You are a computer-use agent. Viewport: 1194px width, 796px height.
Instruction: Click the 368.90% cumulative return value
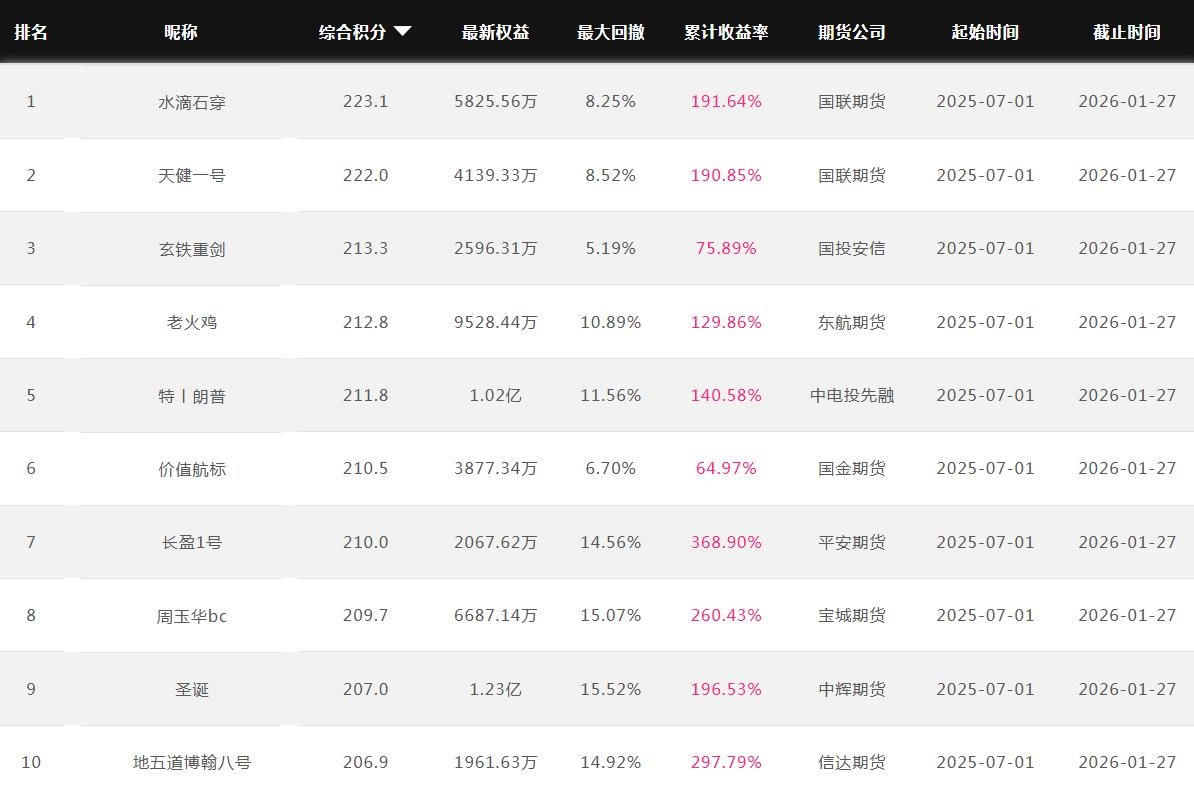[x=726, y=542]
